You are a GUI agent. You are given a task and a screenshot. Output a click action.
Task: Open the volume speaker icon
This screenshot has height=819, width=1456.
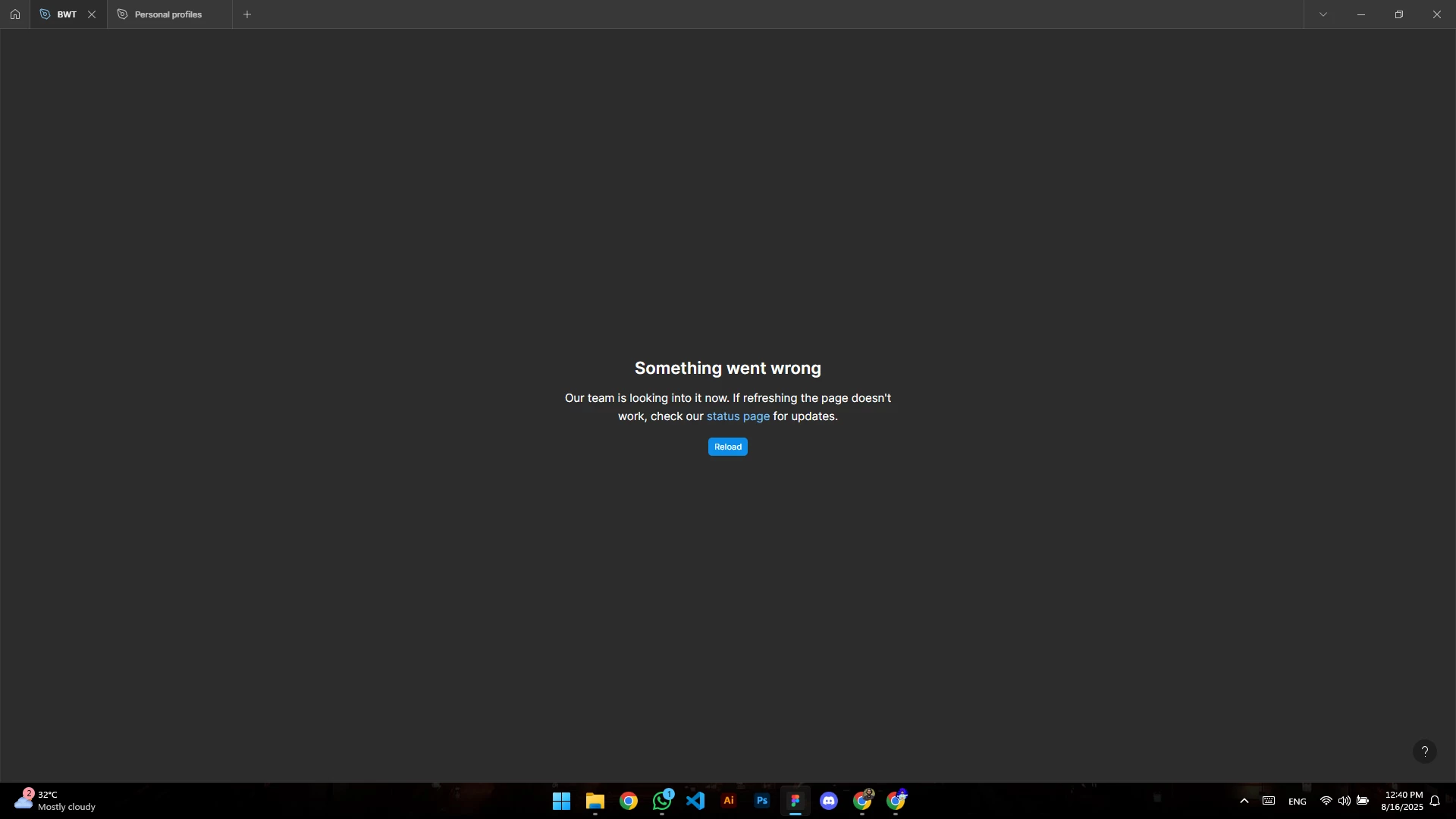click(x=1345, y=801)
